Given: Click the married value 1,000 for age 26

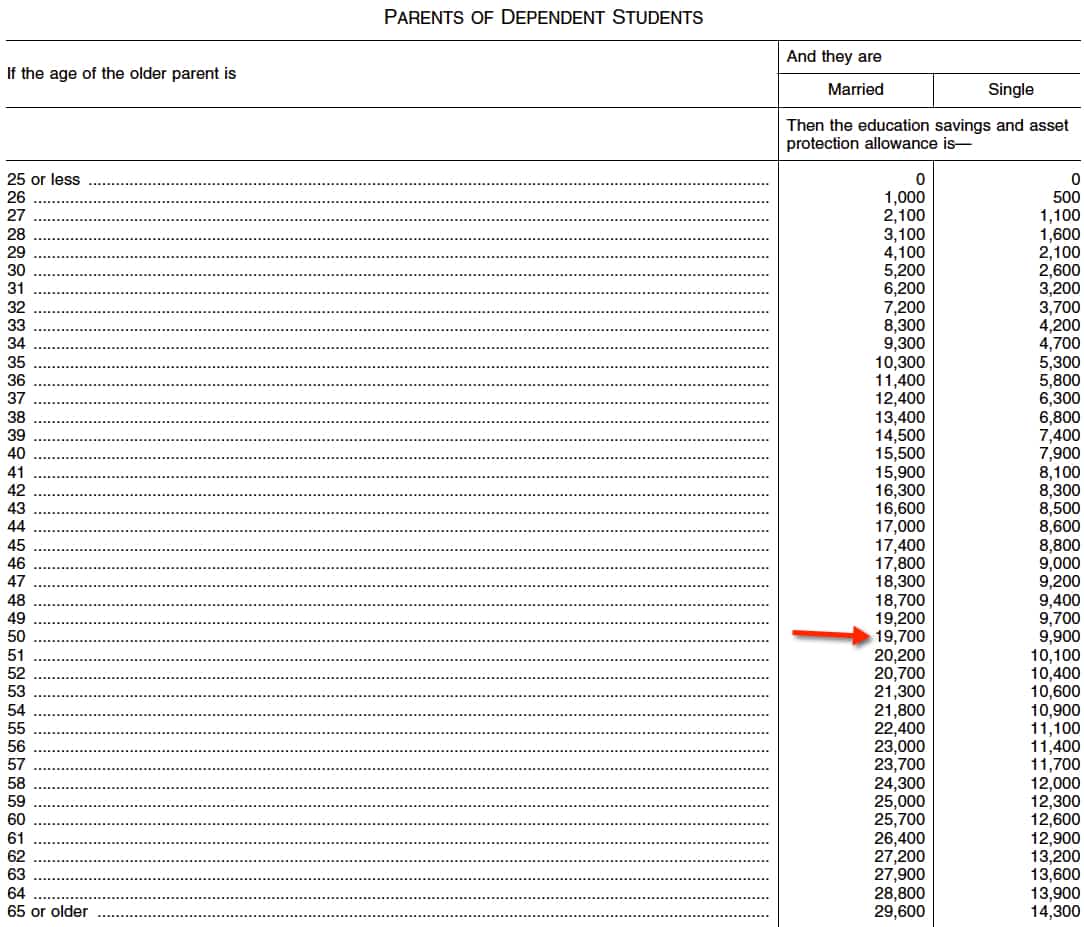Looking at the screenshot, I should pyautogui.click(x=904, y=198).
